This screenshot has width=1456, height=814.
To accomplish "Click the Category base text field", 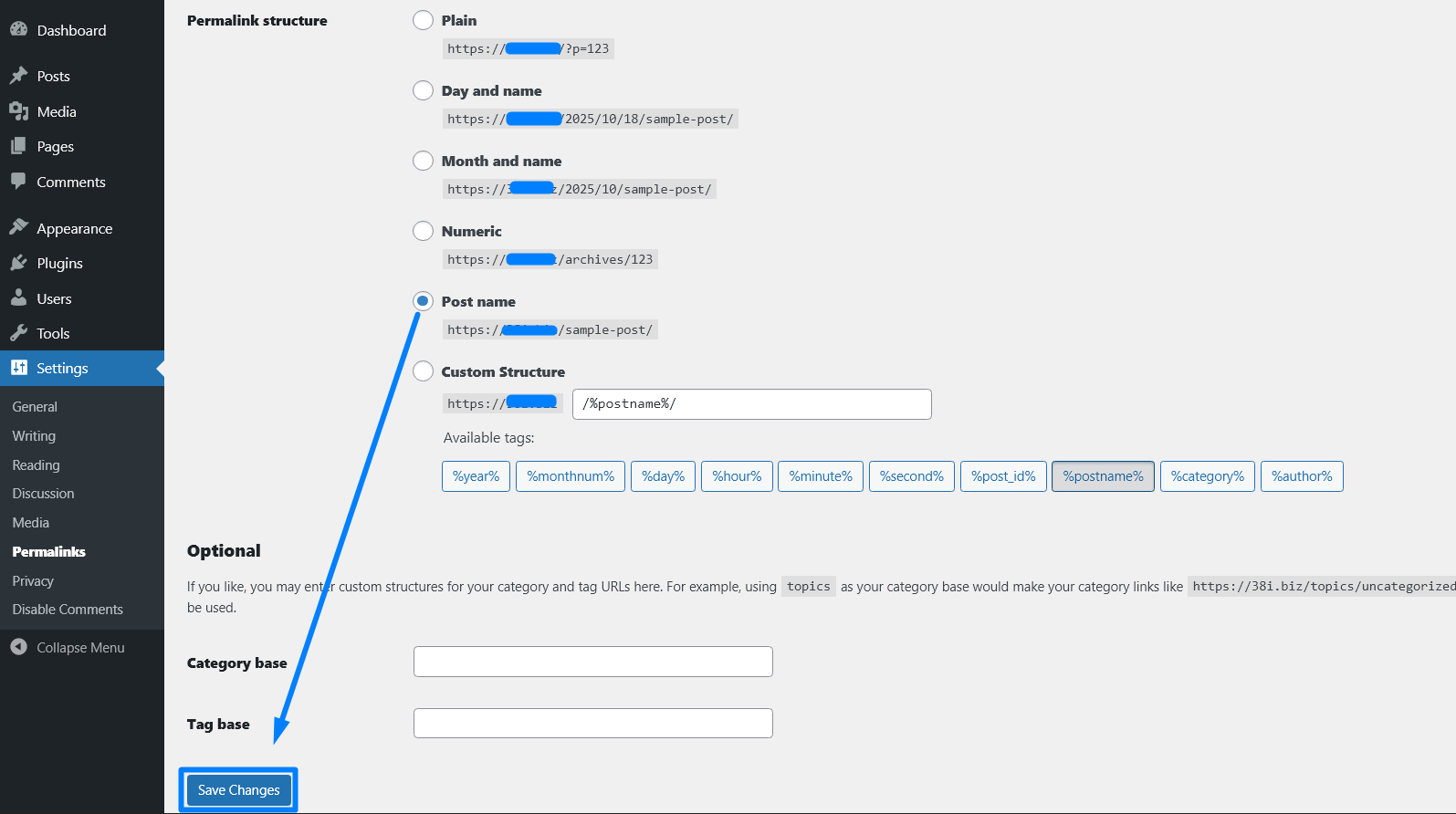I will (592, 662).
